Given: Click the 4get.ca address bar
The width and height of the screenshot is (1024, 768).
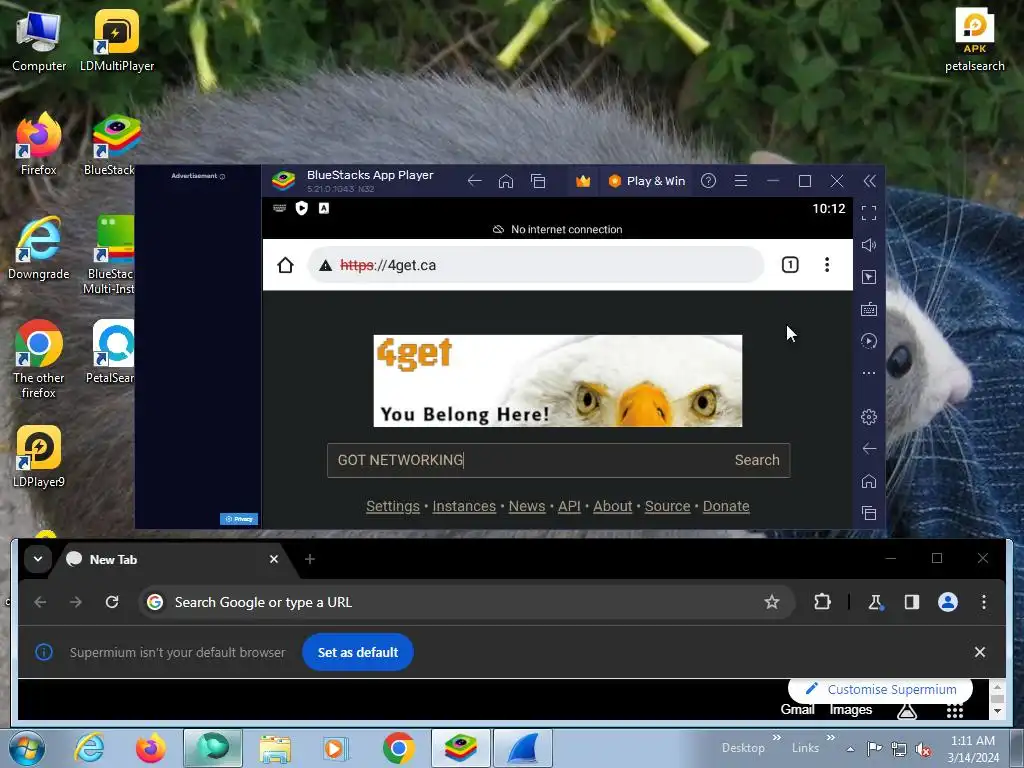Looking at the screenshot, I should point(536,265).
